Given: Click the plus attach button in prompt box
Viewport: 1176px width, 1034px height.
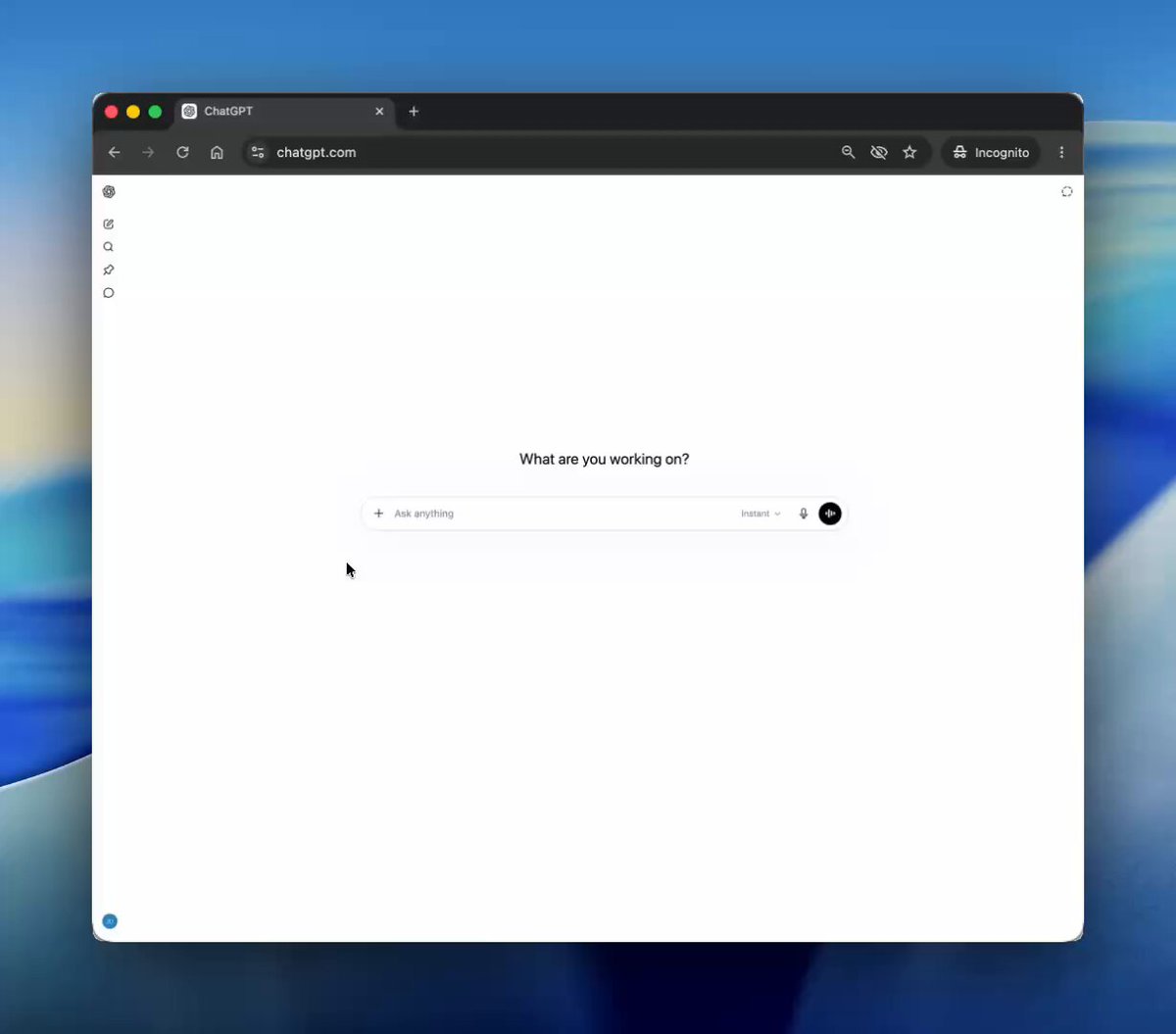Looking at the screenshot, I should click(379, 514).
